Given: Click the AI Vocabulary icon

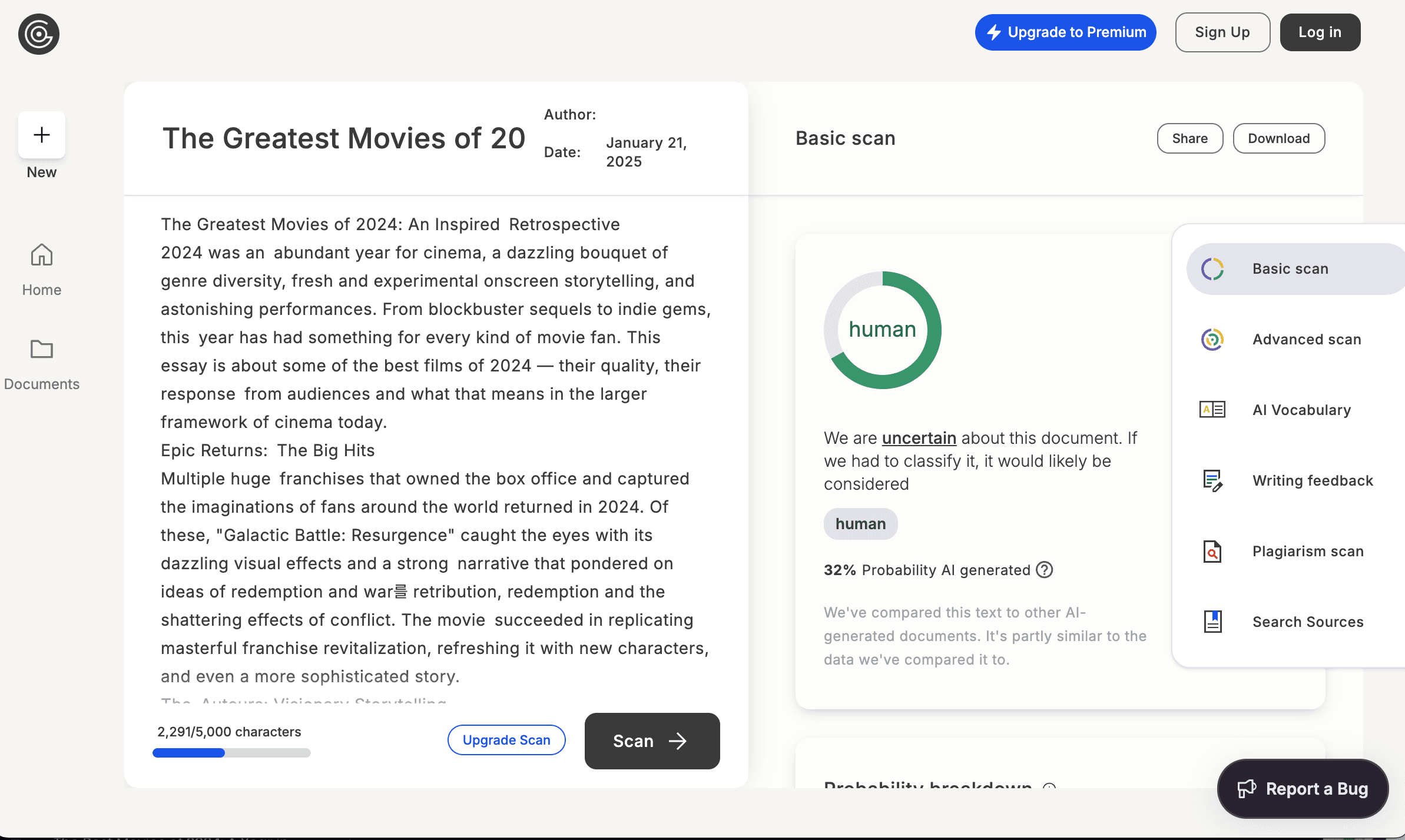Looking at the screenshot, I should [x=1212, y=410].
